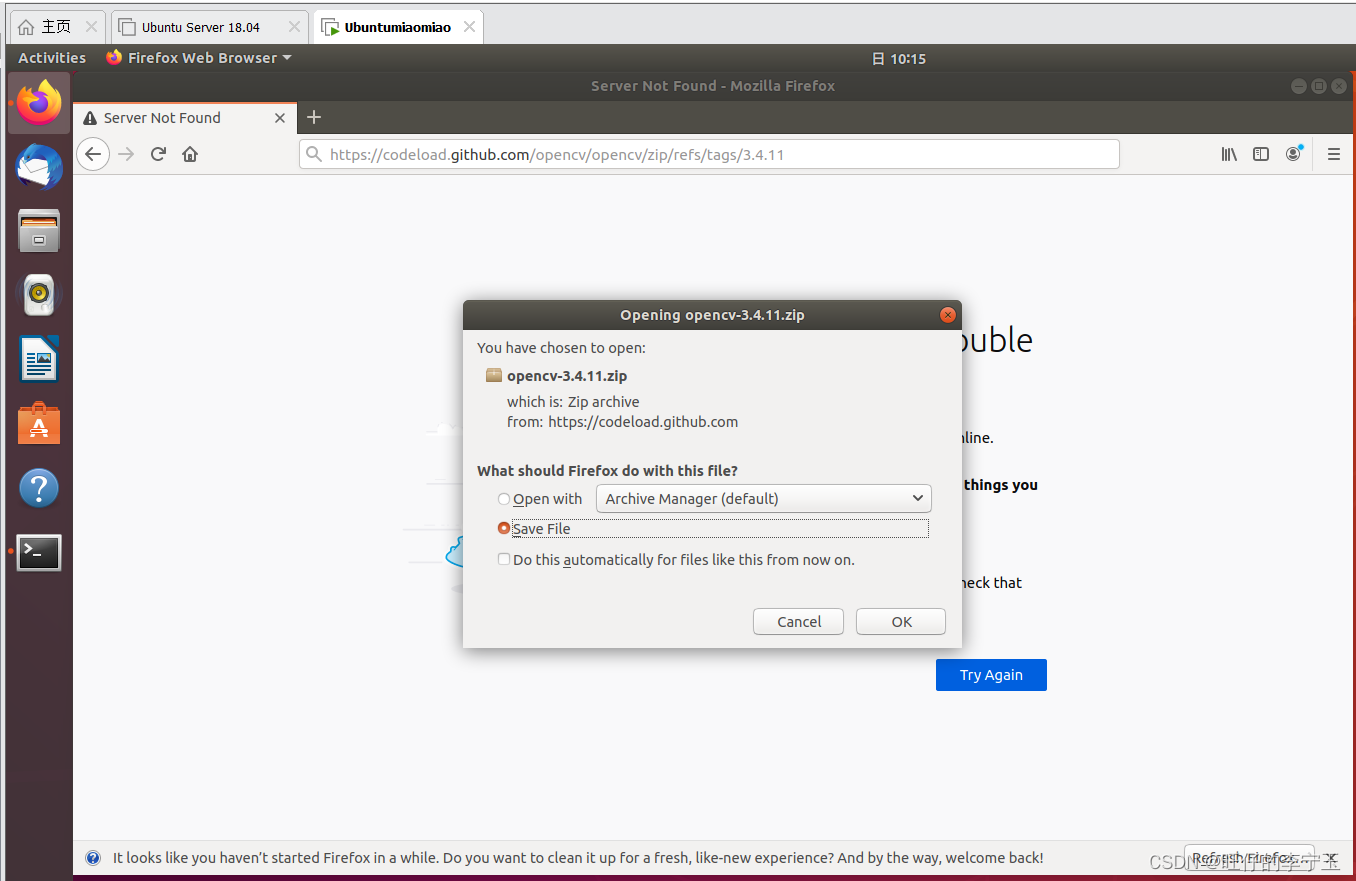Cancel the download dialog
Image resolution: width=1356 pixels, height=881 pixels.
pyautogui.click(x=799, y=622)
